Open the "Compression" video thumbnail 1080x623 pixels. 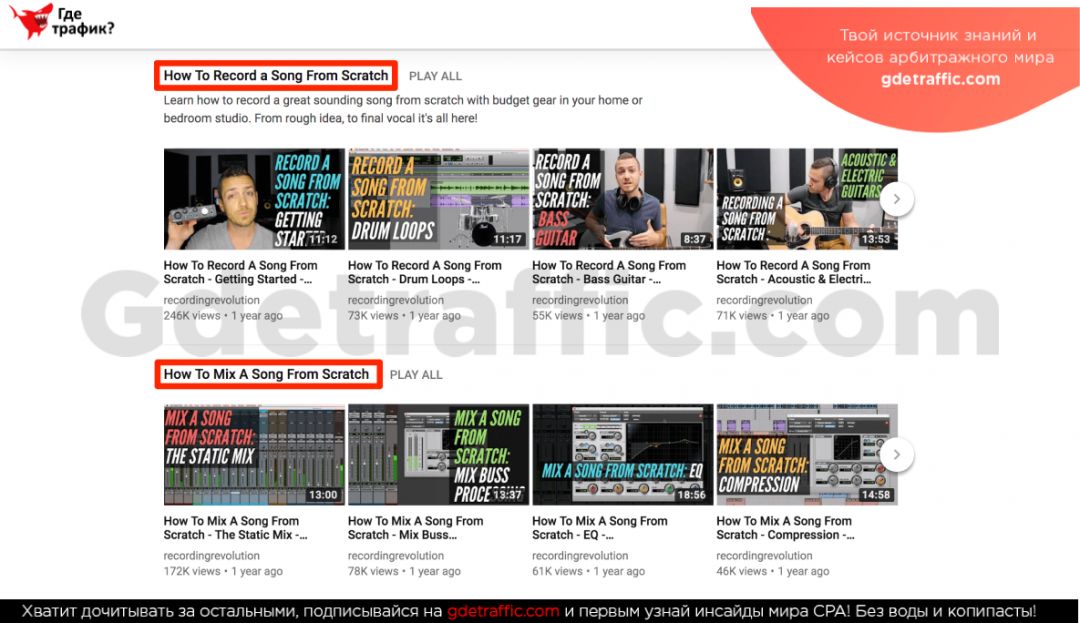coord(806,454)
